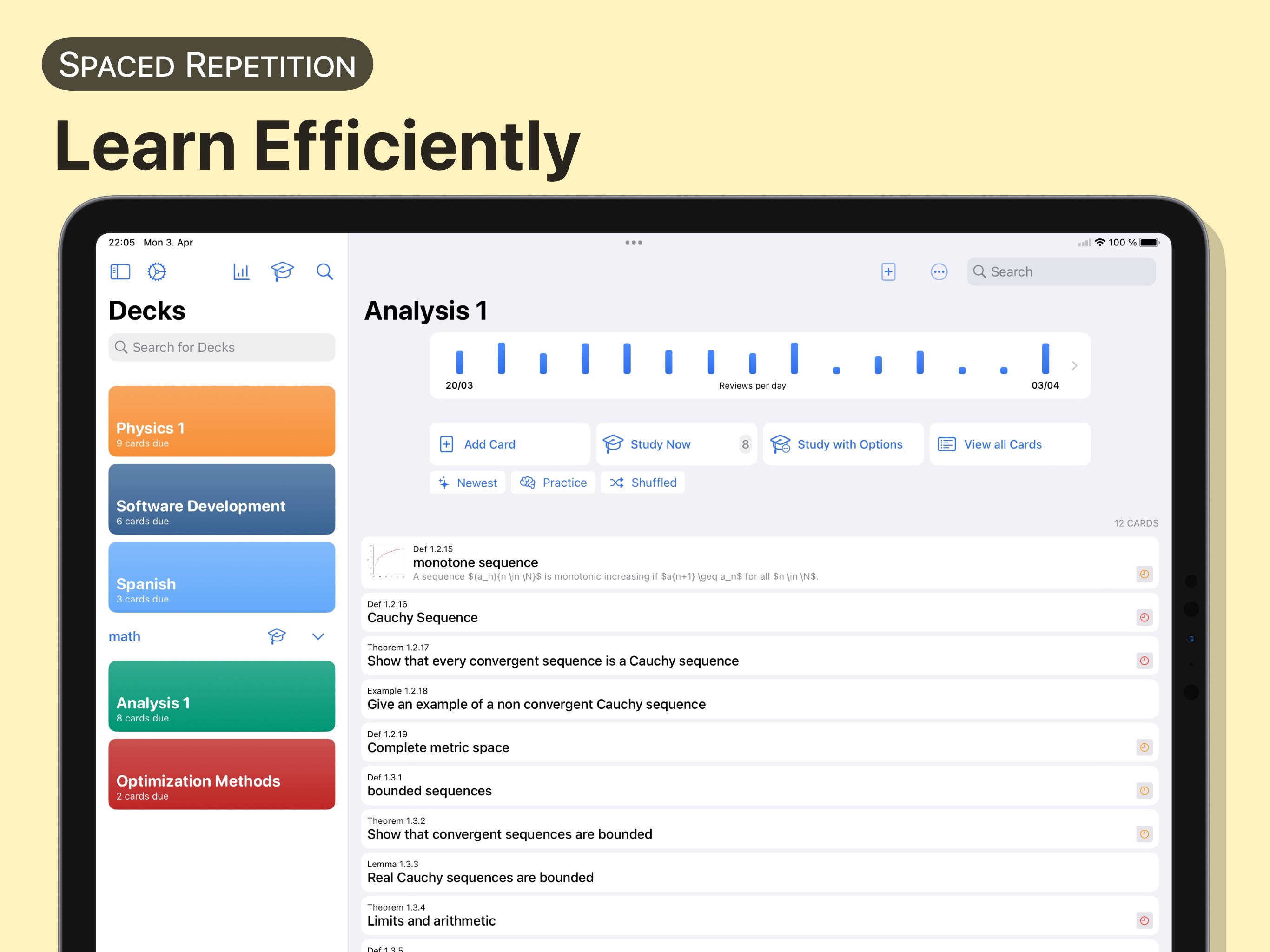Click clock icon on bounded sequences card

coord(1144,791)
